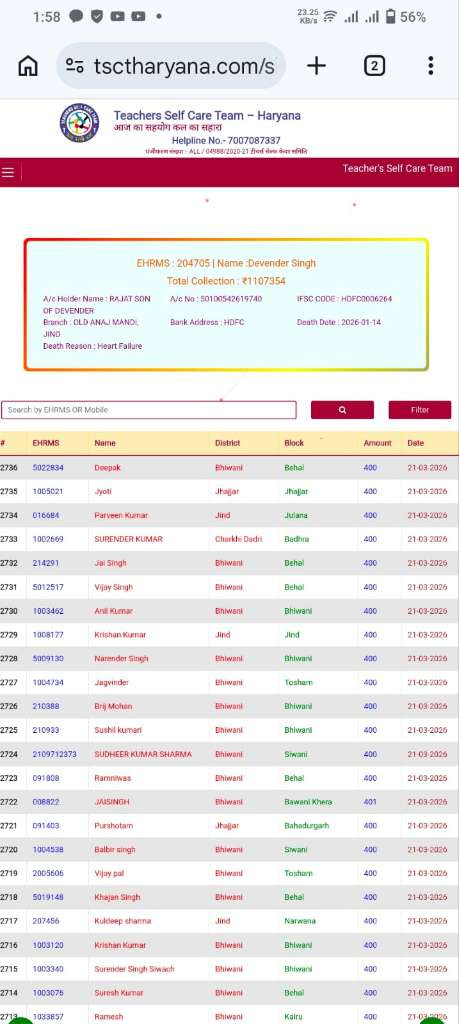The image size is (459, 1024).
Task: Click the A/c No 50100542619740 text
Action: point(216,298)
